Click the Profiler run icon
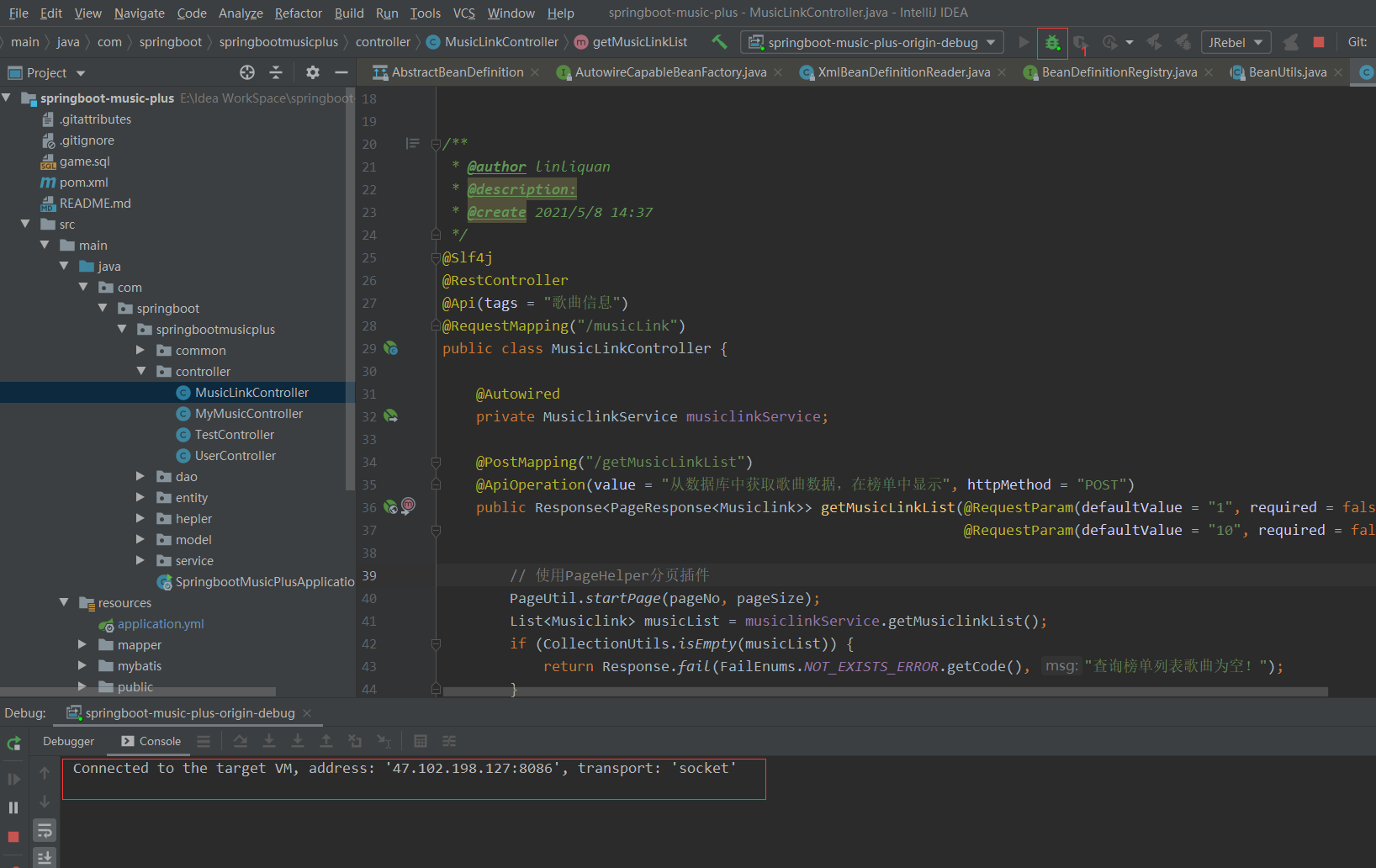This screenshot has height=868, width=1376. pyautogui.click(x=1110, y=42)
